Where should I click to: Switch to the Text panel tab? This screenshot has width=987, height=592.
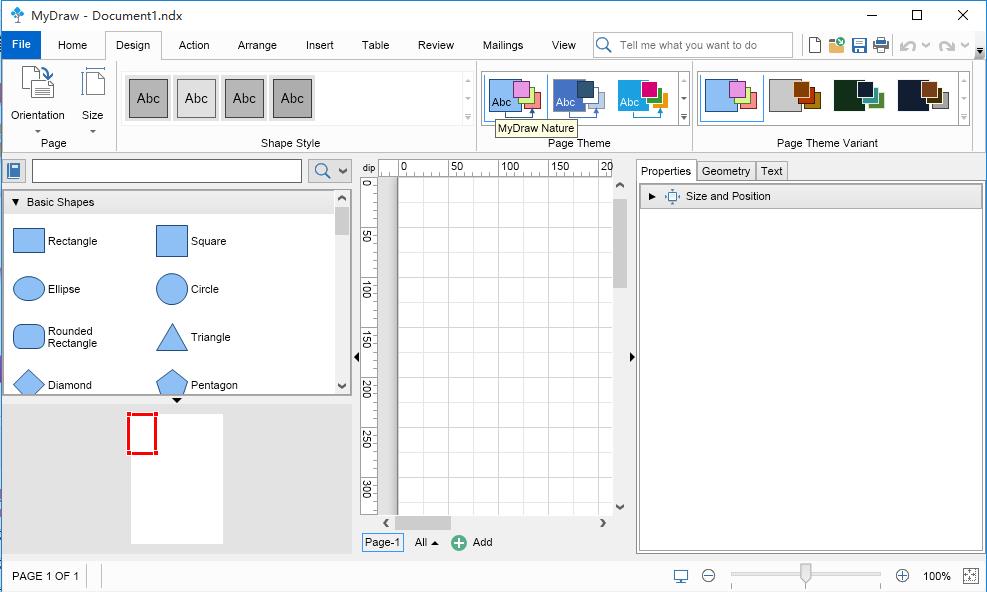coord(771,171)
